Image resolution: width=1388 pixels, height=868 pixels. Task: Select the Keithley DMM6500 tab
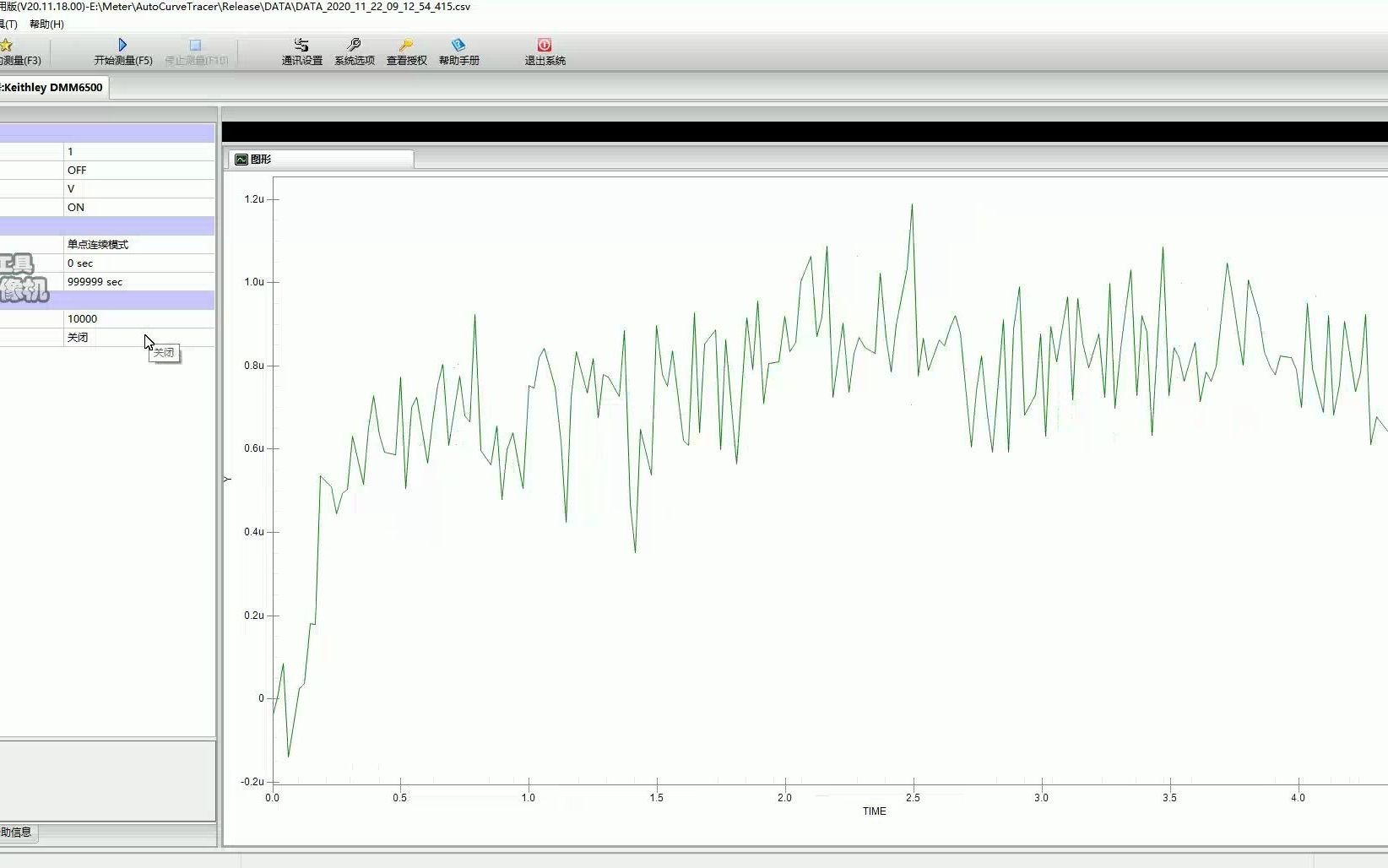coord(53,87)
